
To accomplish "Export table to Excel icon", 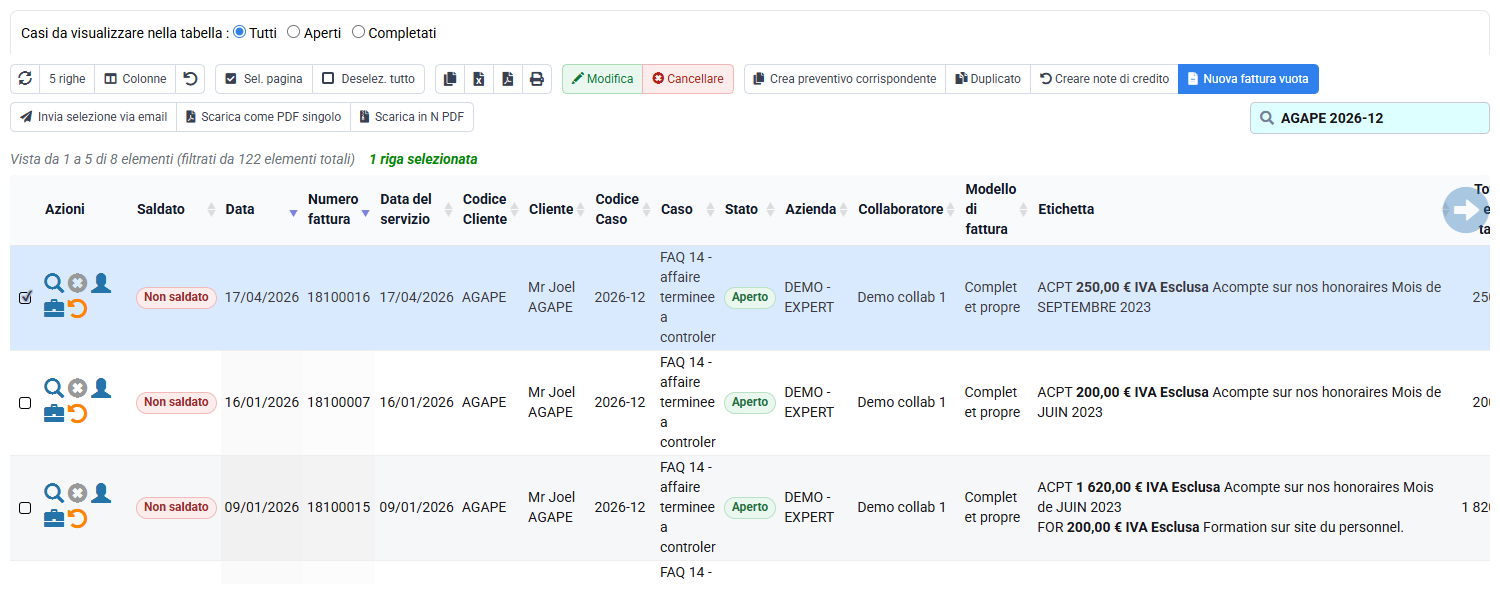I will [x=479, y=79].
